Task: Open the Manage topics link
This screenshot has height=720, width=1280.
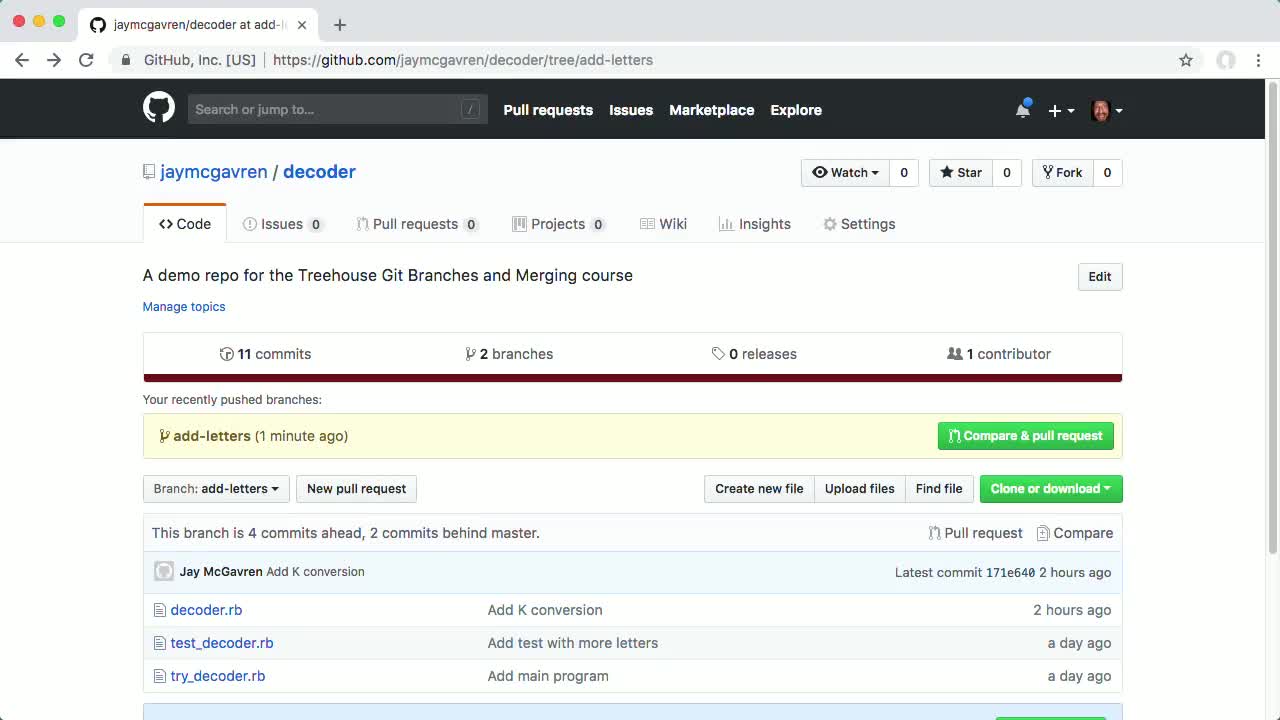Action: tap(184, 306)
